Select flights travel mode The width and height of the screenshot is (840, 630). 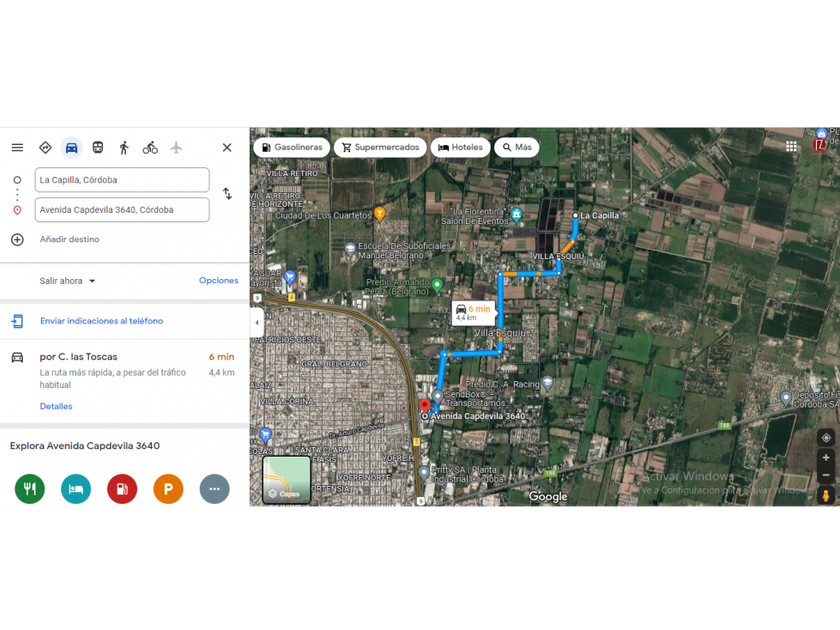click(176, 147)
